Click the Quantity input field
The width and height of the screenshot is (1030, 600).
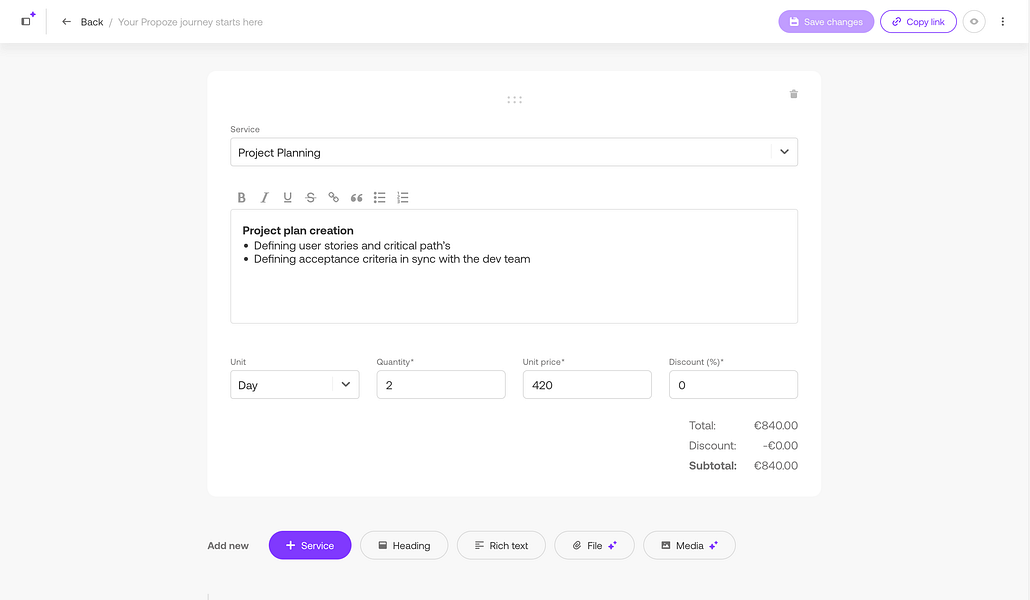(x=441, y=385)
